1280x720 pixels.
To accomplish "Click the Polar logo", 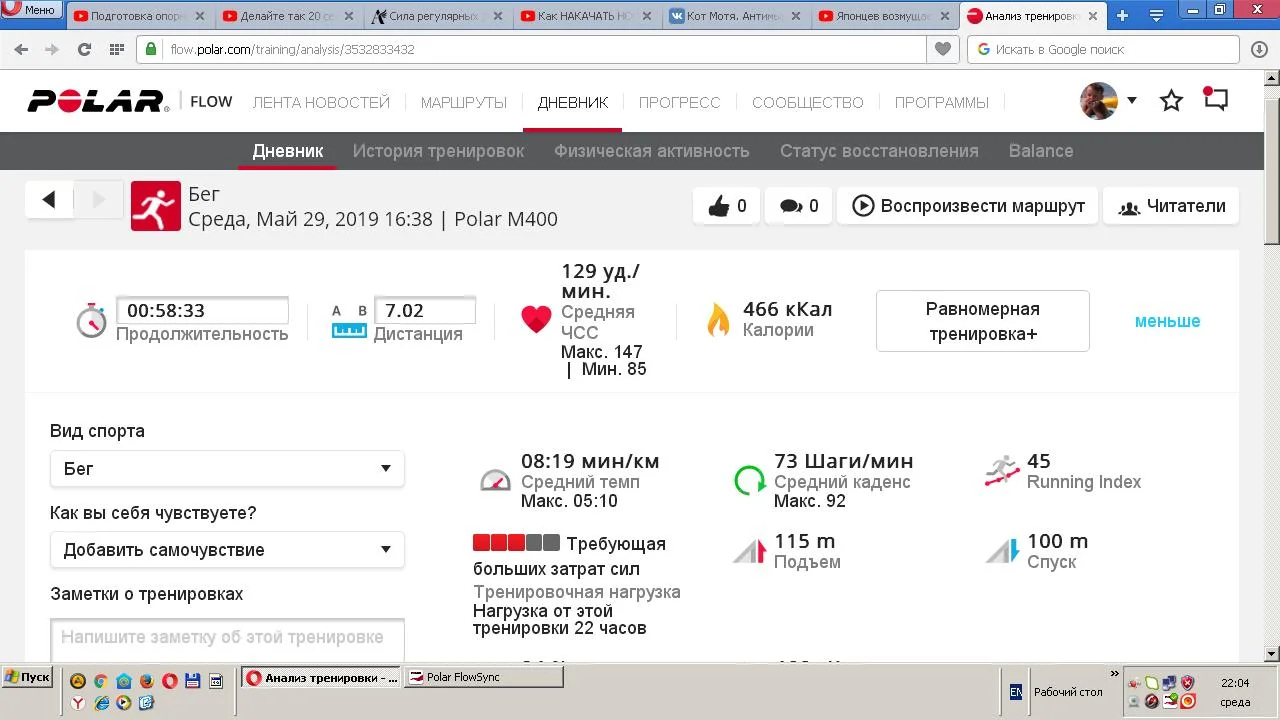I will (98, 101).
